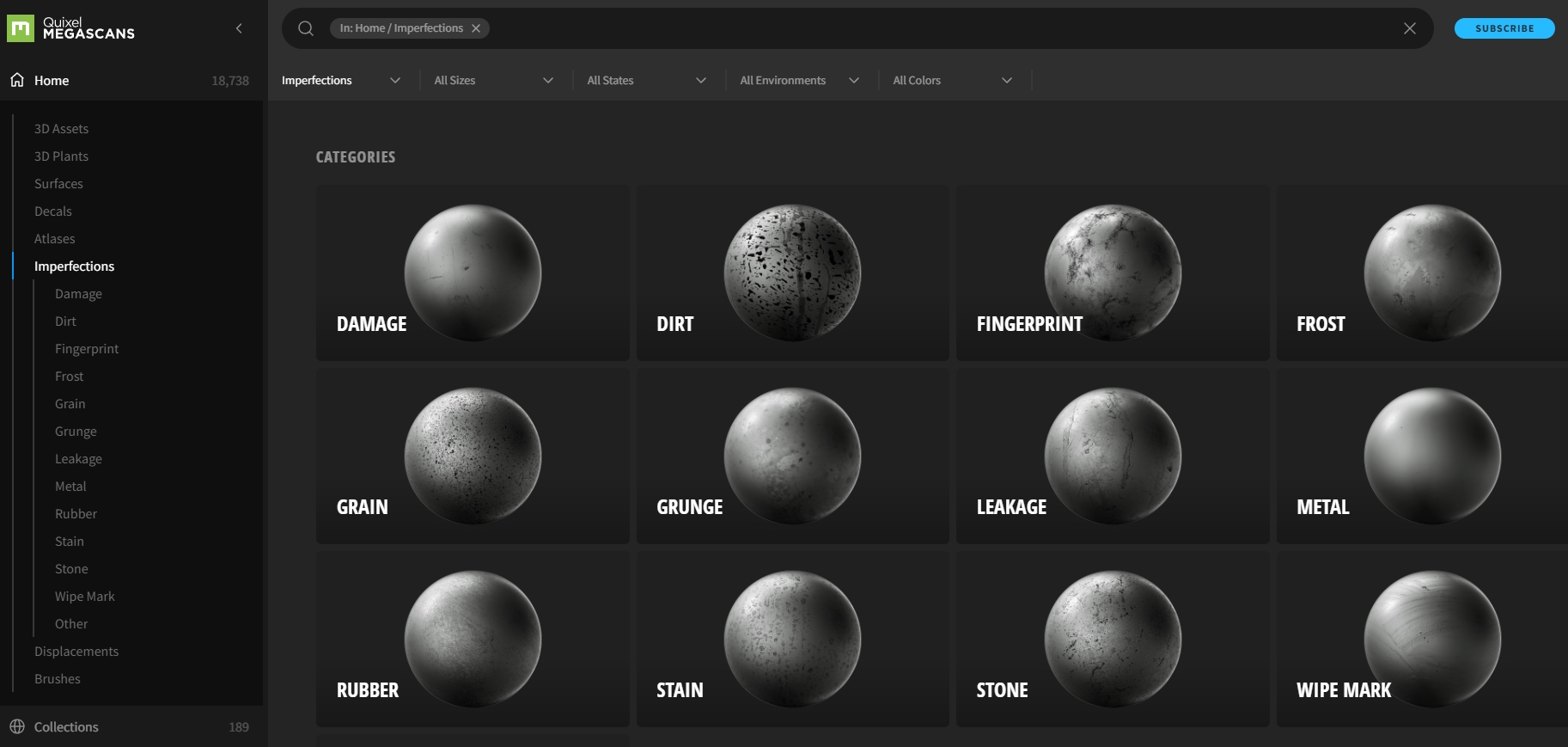The image size is (1568, 747).
Task: Select Dirt subcategory in sidebar
Action: point(65,321)
